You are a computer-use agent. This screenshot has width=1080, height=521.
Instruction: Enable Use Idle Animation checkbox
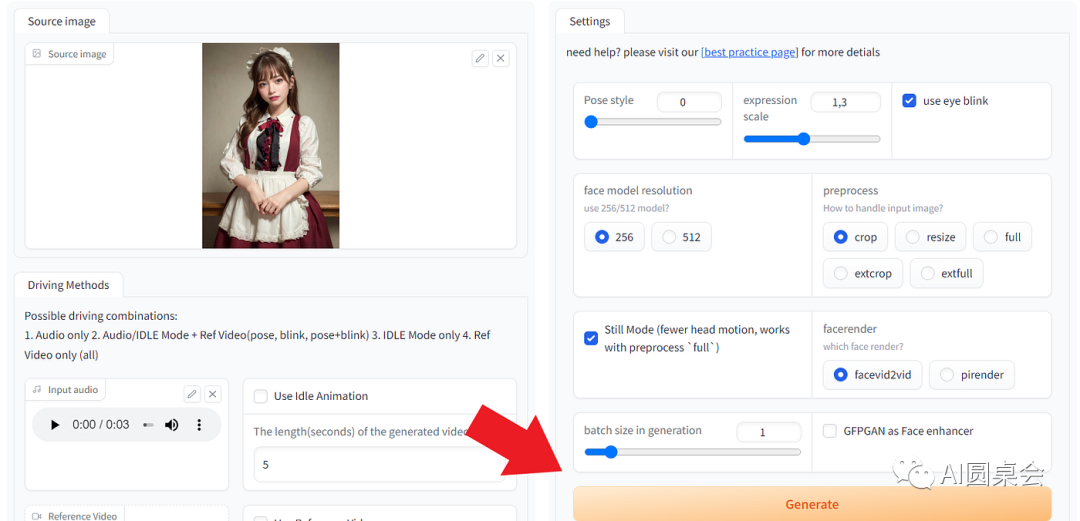(x=260, y=396)
